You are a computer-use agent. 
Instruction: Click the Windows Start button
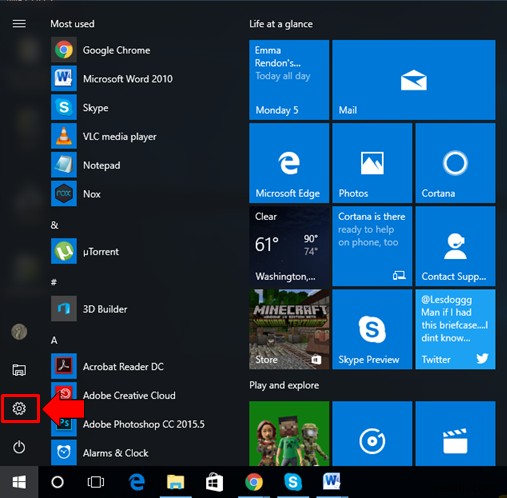pyautogui.click(x=19, y=482)
